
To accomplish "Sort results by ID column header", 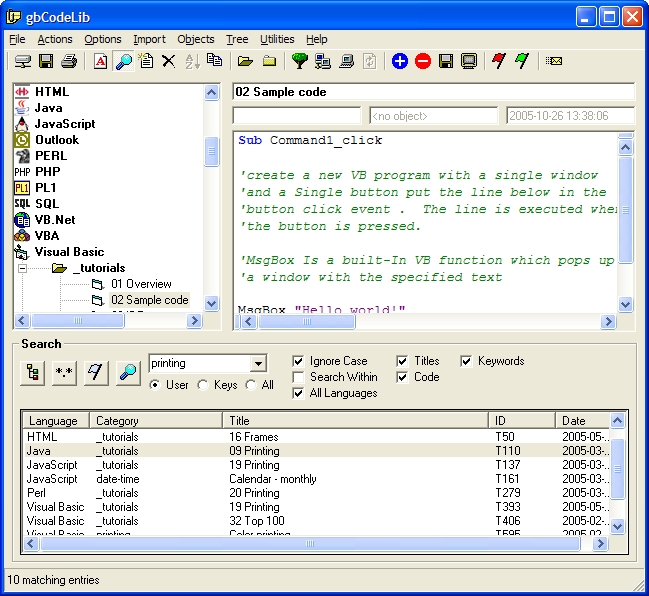I will tap(522, 421).
